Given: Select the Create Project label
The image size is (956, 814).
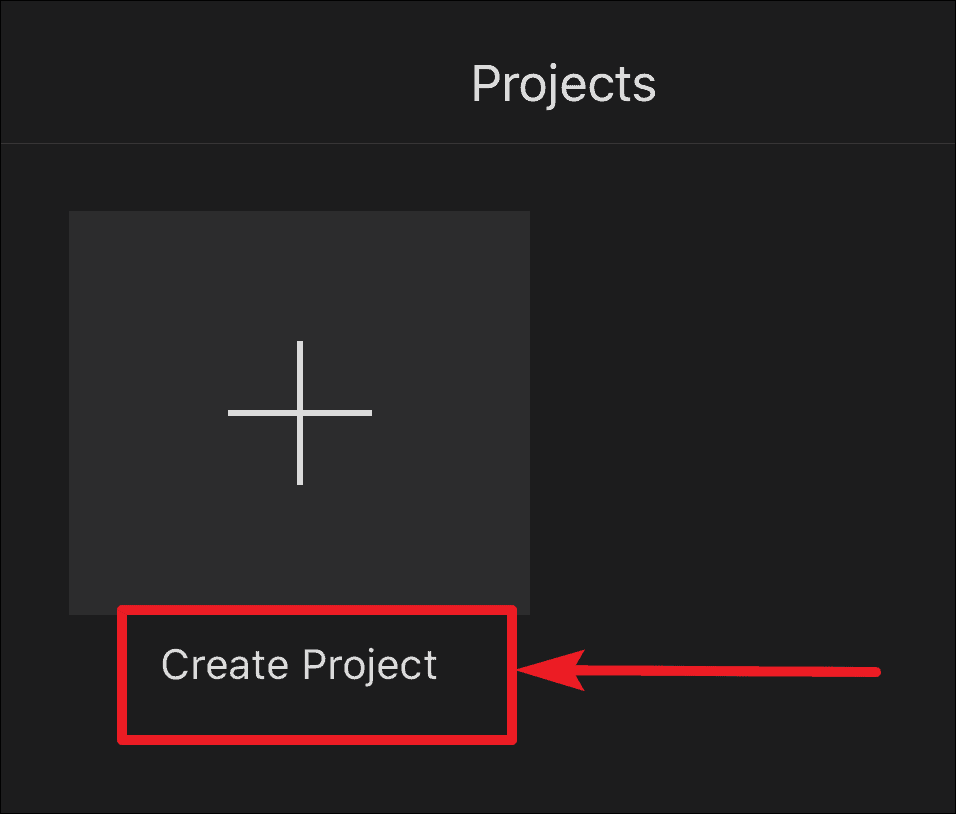Looking at the screenshot, I should point(299,664).
